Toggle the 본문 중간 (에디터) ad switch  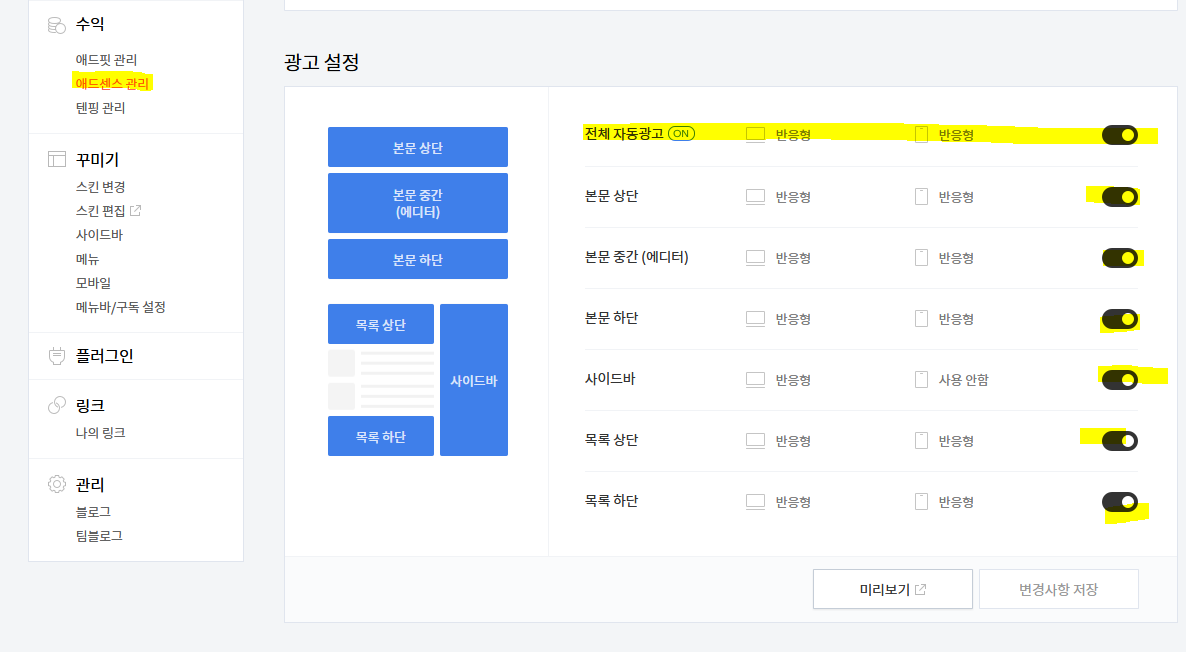(x=1119, y=258)
